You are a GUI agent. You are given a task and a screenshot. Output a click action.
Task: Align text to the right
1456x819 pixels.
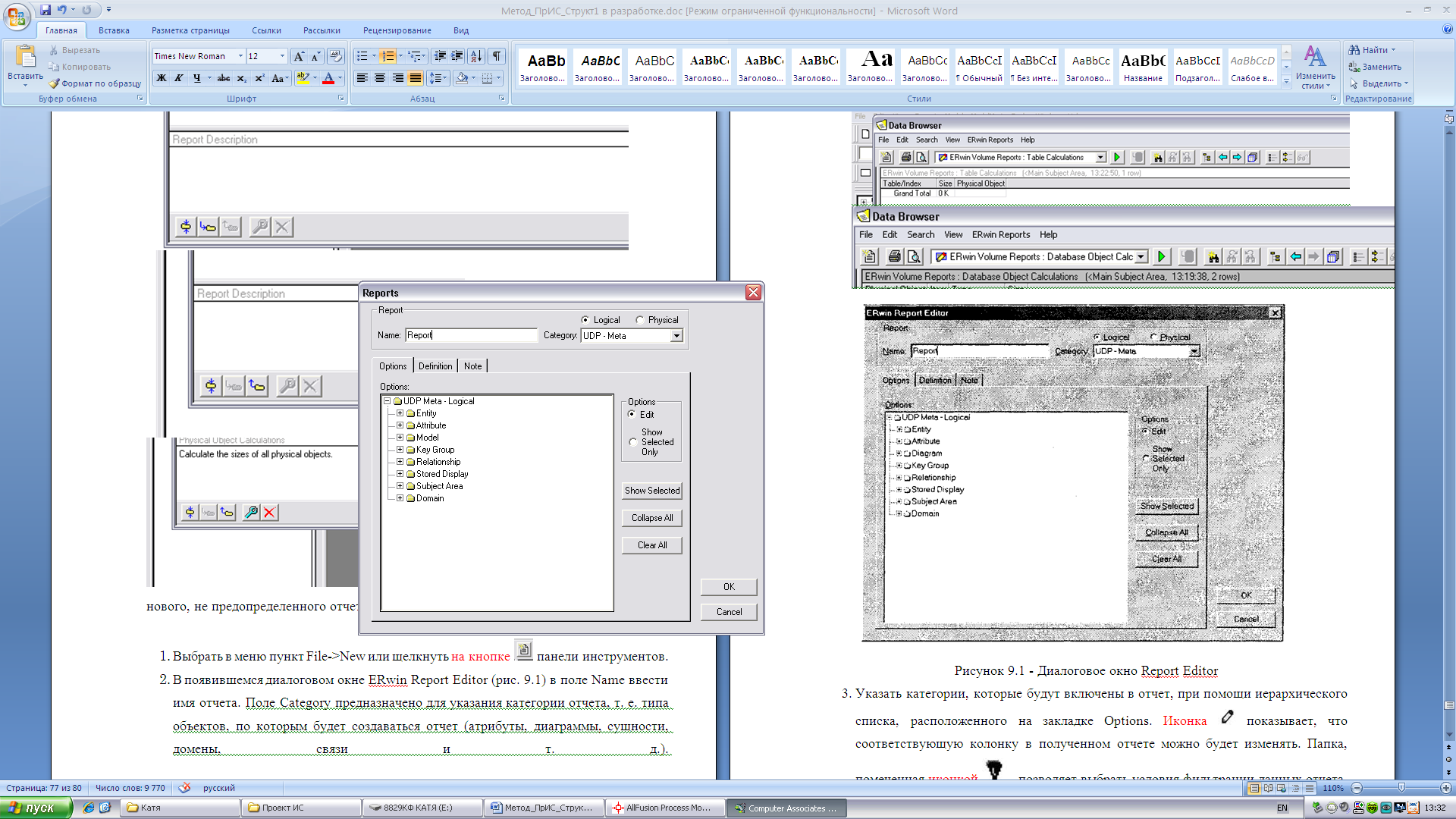tap(398, 78)
